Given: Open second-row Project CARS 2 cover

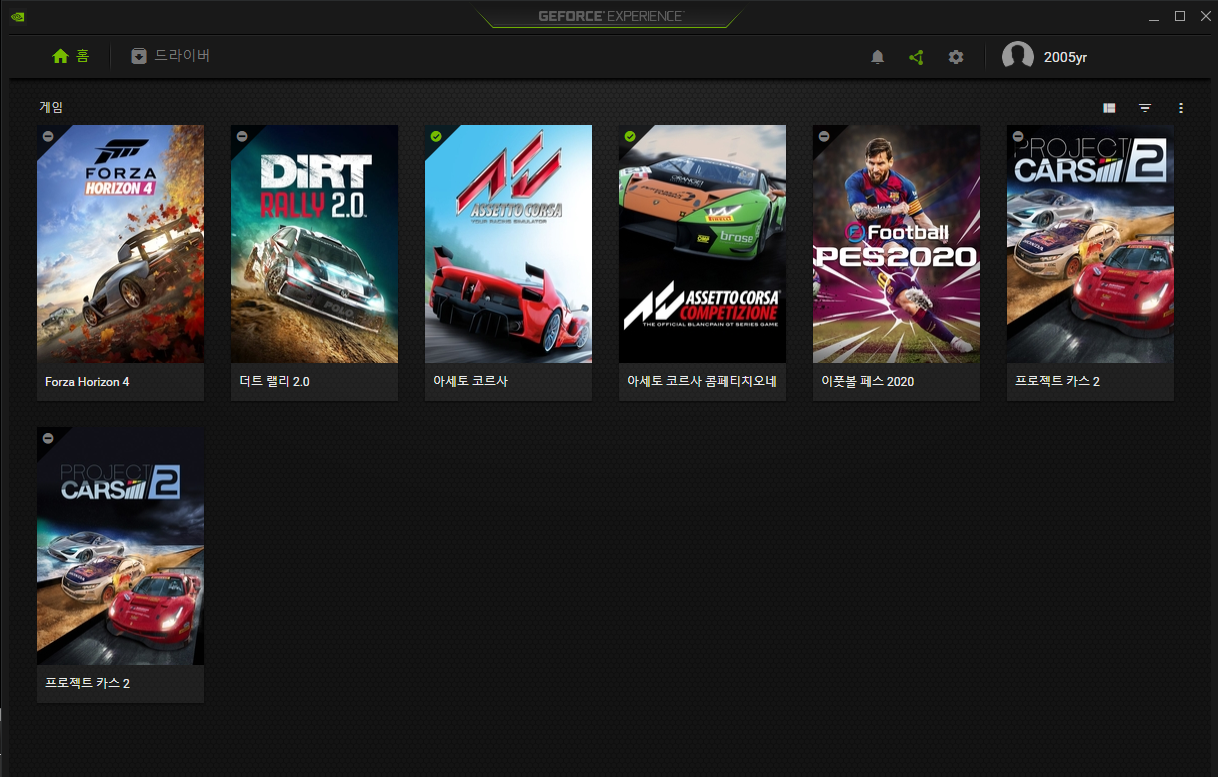Looking at the screenshot, I should [x=120, y=546].
